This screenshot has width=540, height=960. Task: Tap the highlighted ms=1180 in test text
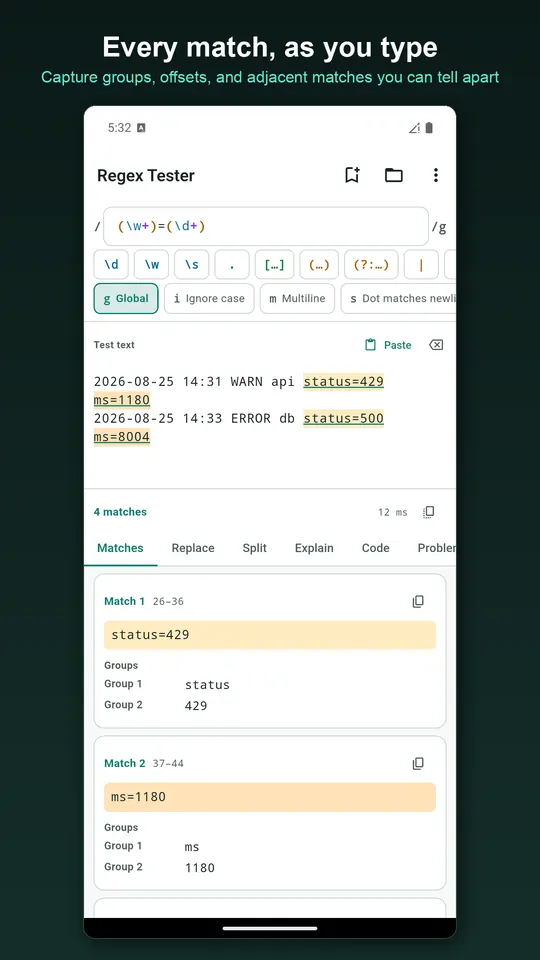122,400
